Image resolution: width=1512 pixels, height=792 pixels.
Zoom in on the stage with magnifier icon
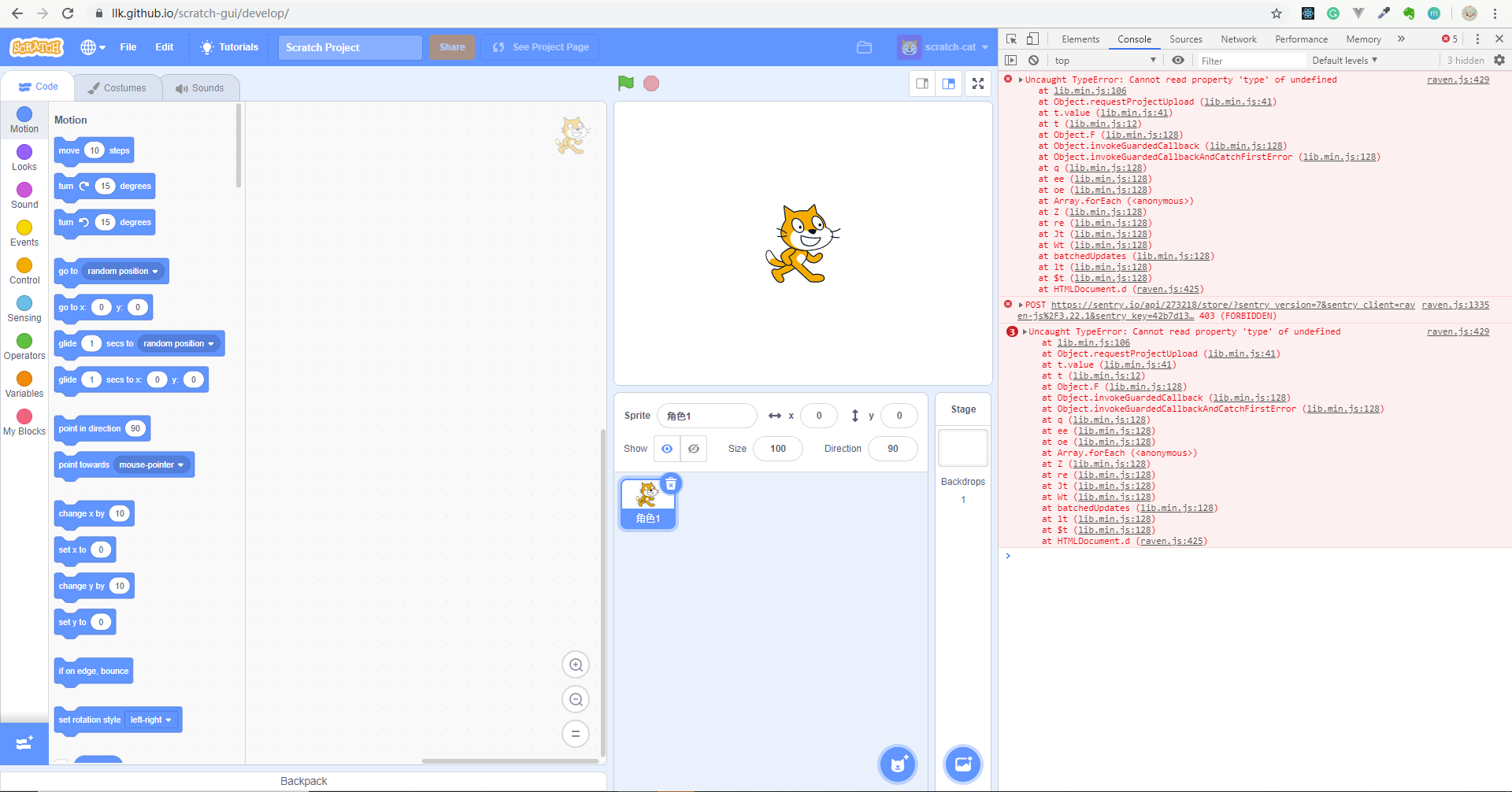tap(576, 664)
